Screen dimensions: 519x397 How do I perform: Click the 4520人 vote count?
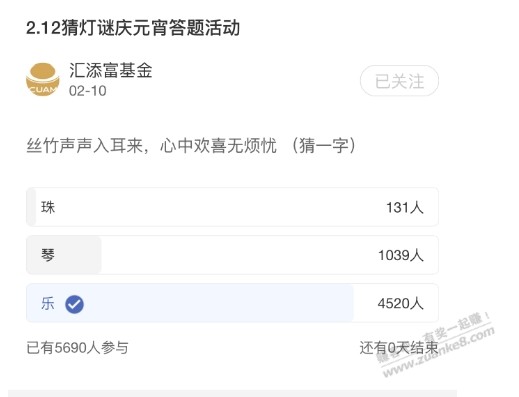point(401,303)
